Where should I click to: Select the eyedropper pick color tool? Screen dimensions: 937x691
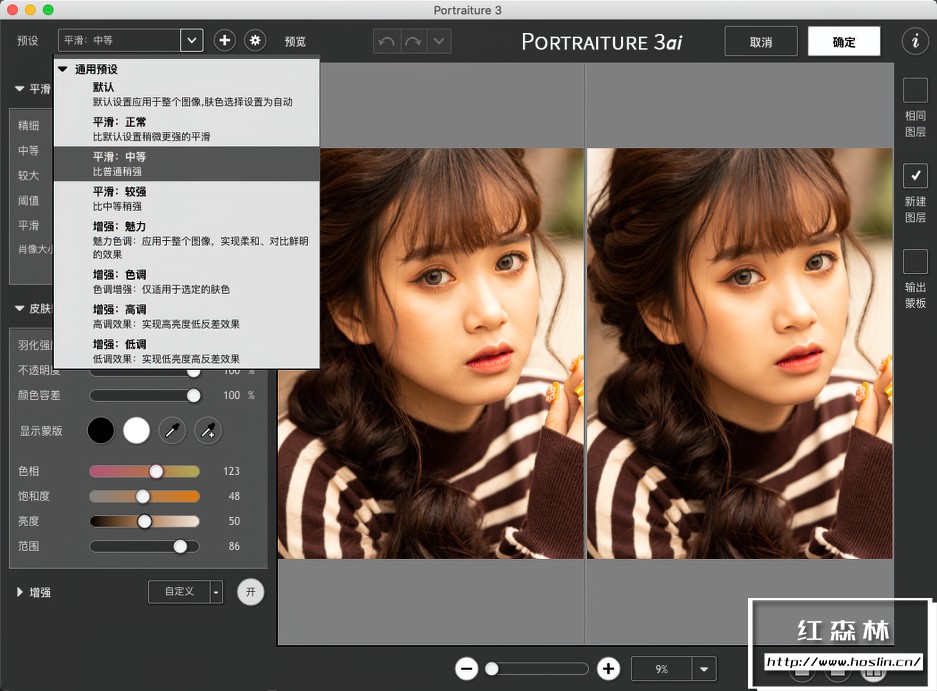(173, 430)
